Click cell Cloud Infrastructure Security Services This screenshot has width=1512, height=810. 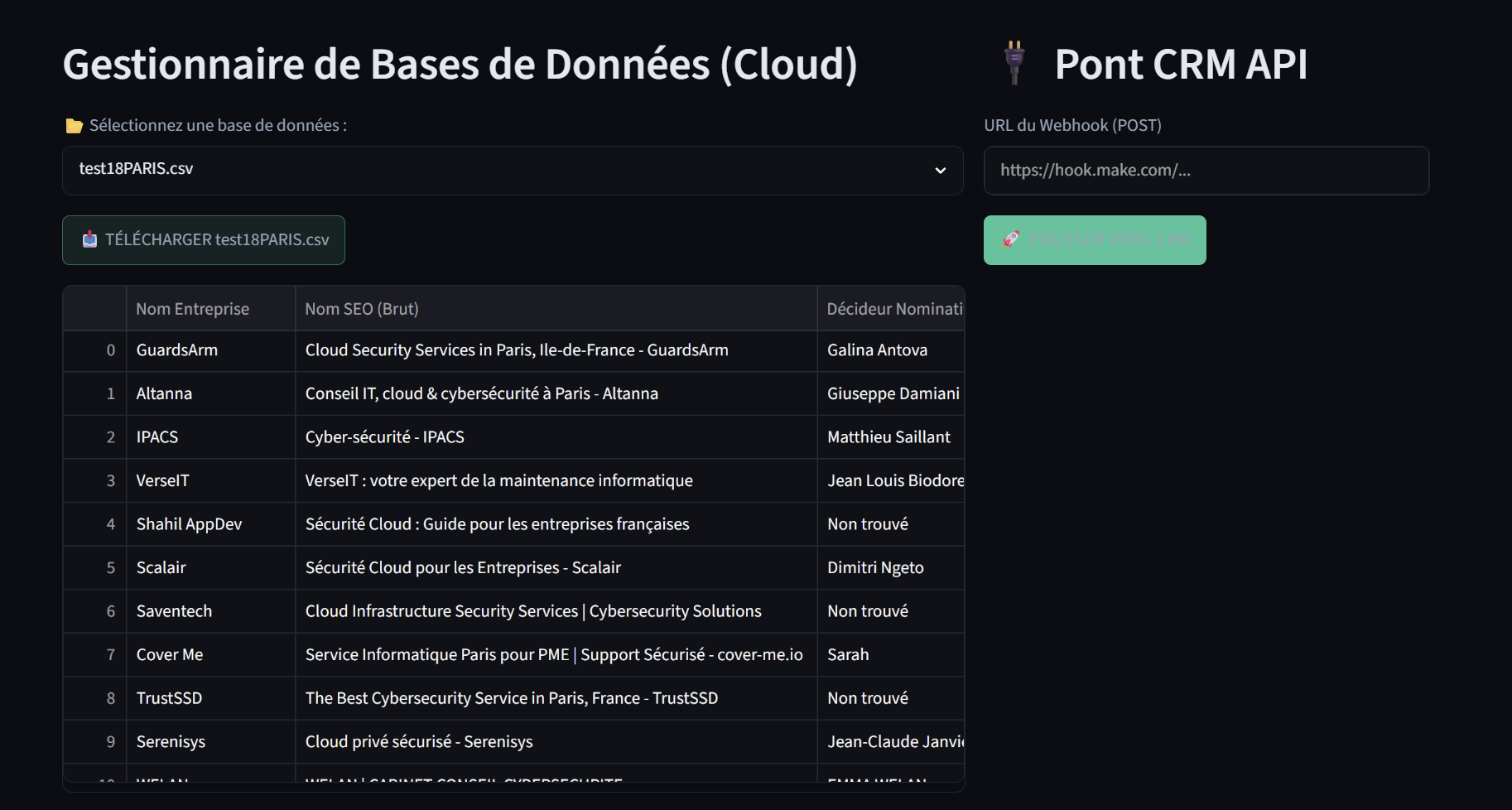pos(556,611)
